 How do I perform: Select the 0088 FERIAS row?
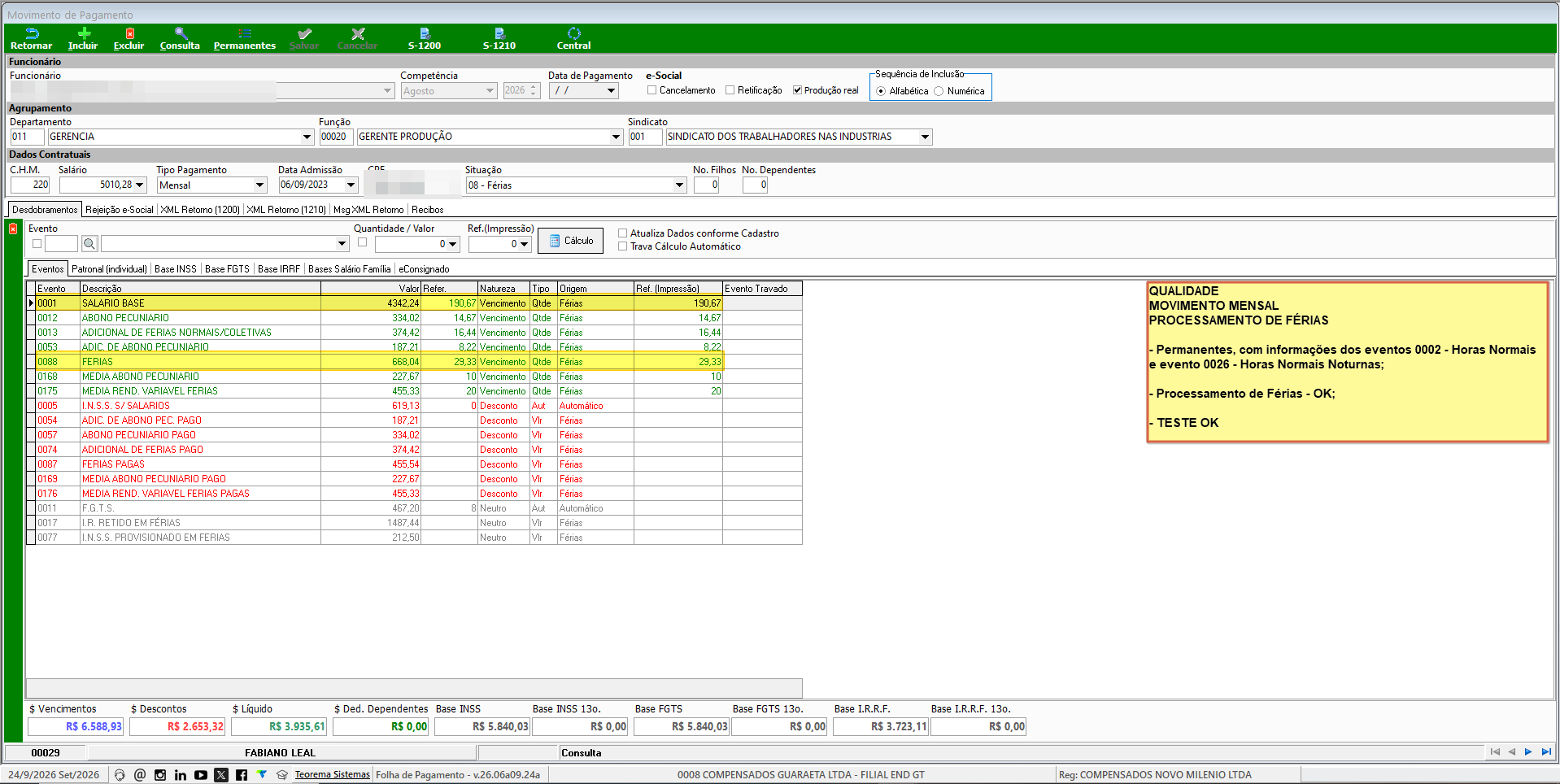click(415, 362)
